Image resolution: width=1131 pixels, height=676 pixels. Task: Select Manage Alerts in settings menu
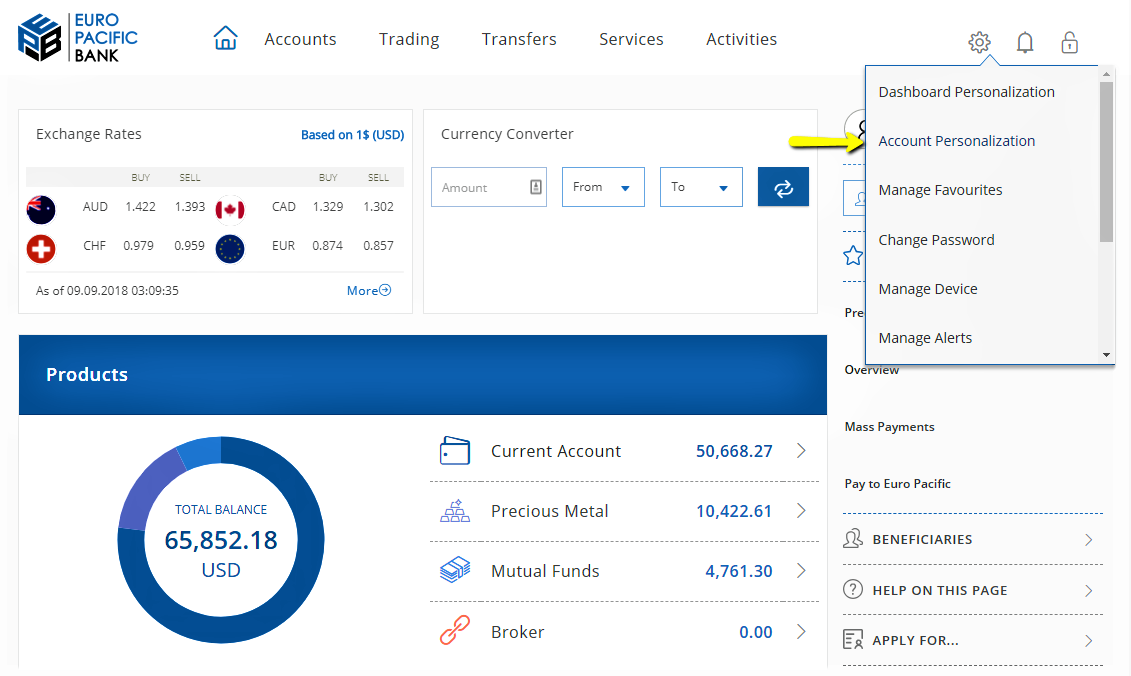(925, 338)
